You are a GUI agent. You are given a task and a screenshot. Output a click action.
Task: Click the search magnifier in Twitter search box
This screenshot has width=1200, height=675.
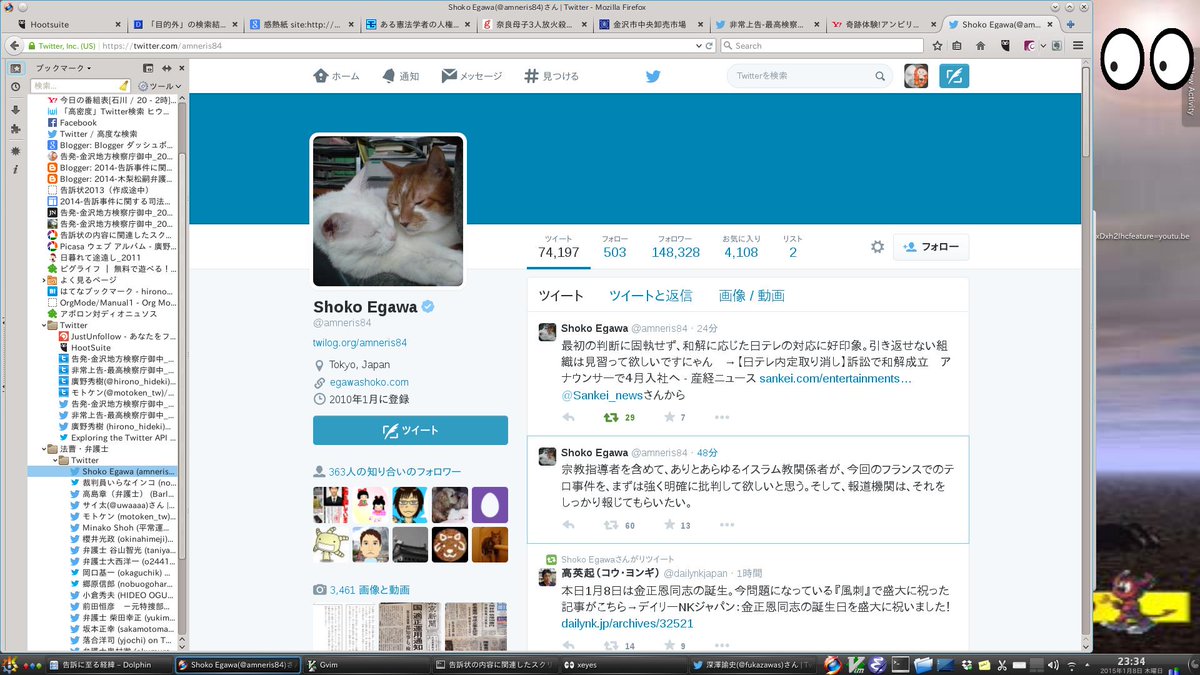point(880,76)
